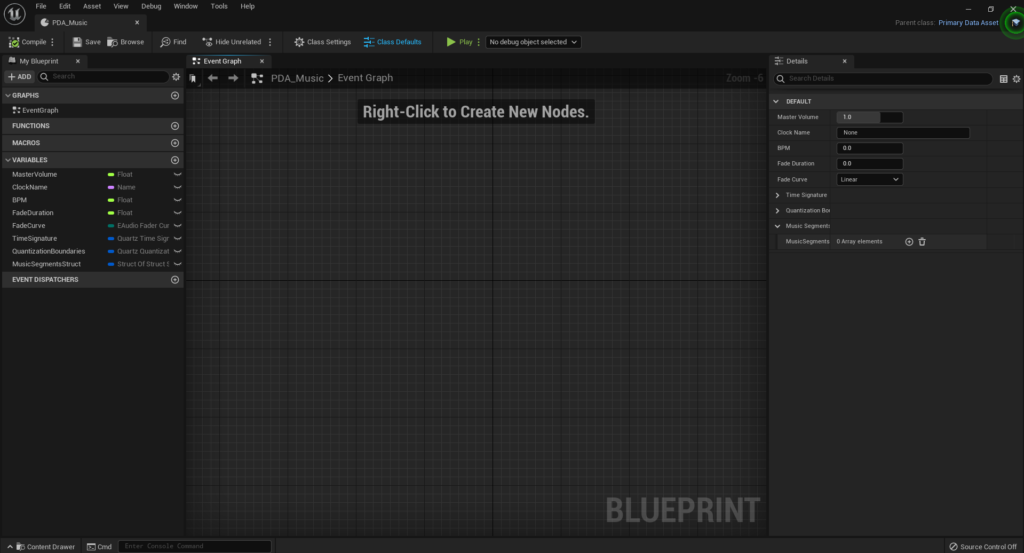The height and width of the screenshot is (553, 1024).
Task: Add element to MusicSegments array
Action: [909, 241]
